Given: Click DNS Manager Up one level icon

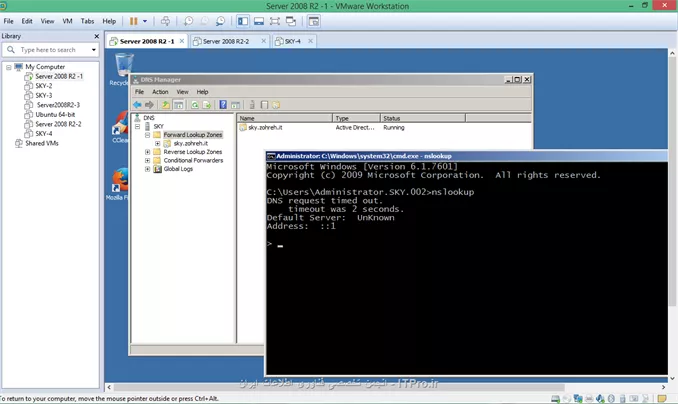Looking at the screenshot, I should [166, 105].
